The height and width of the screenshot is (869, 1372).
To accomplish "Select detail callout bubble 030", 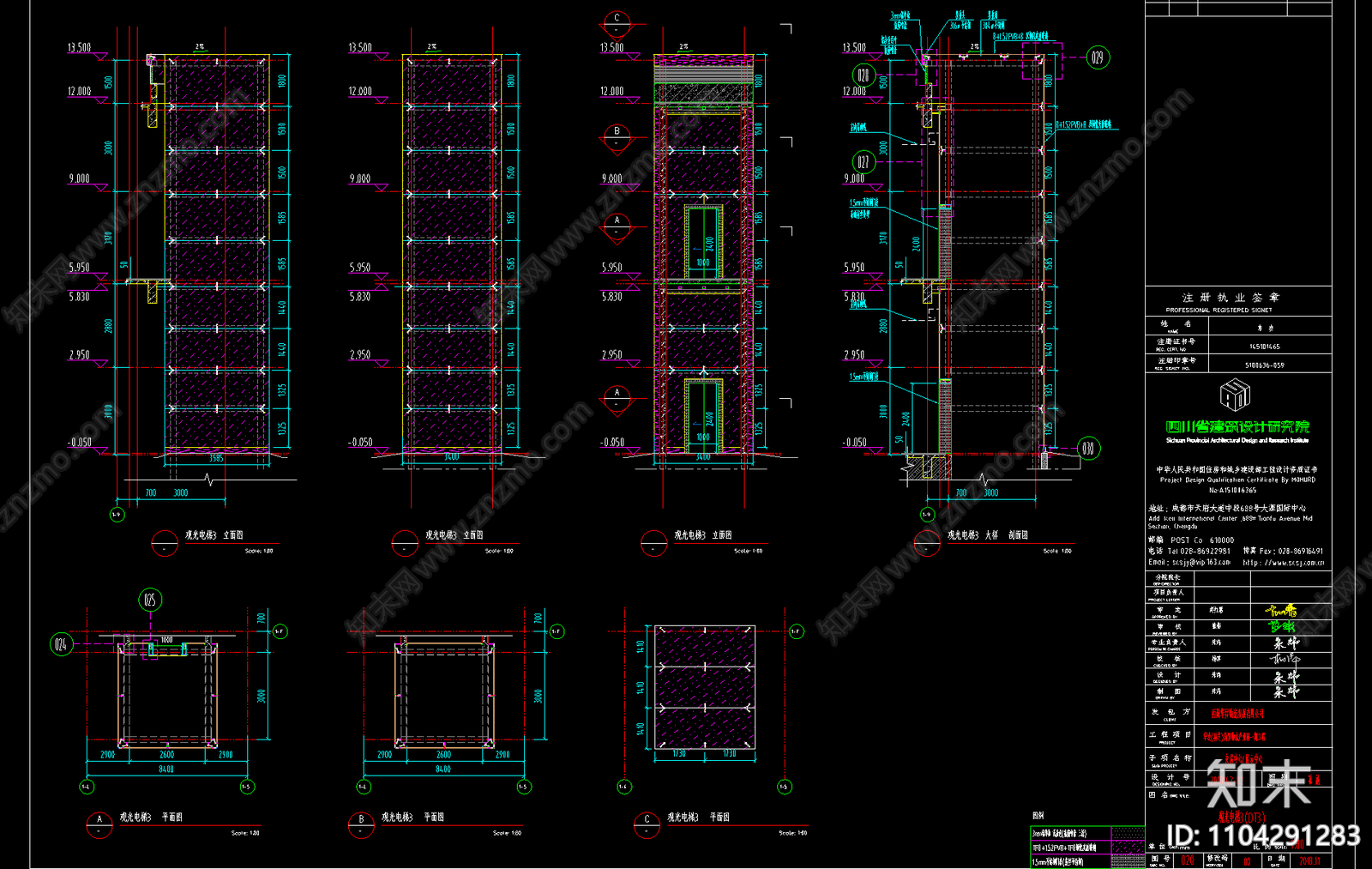I will tap(1088, 448).
